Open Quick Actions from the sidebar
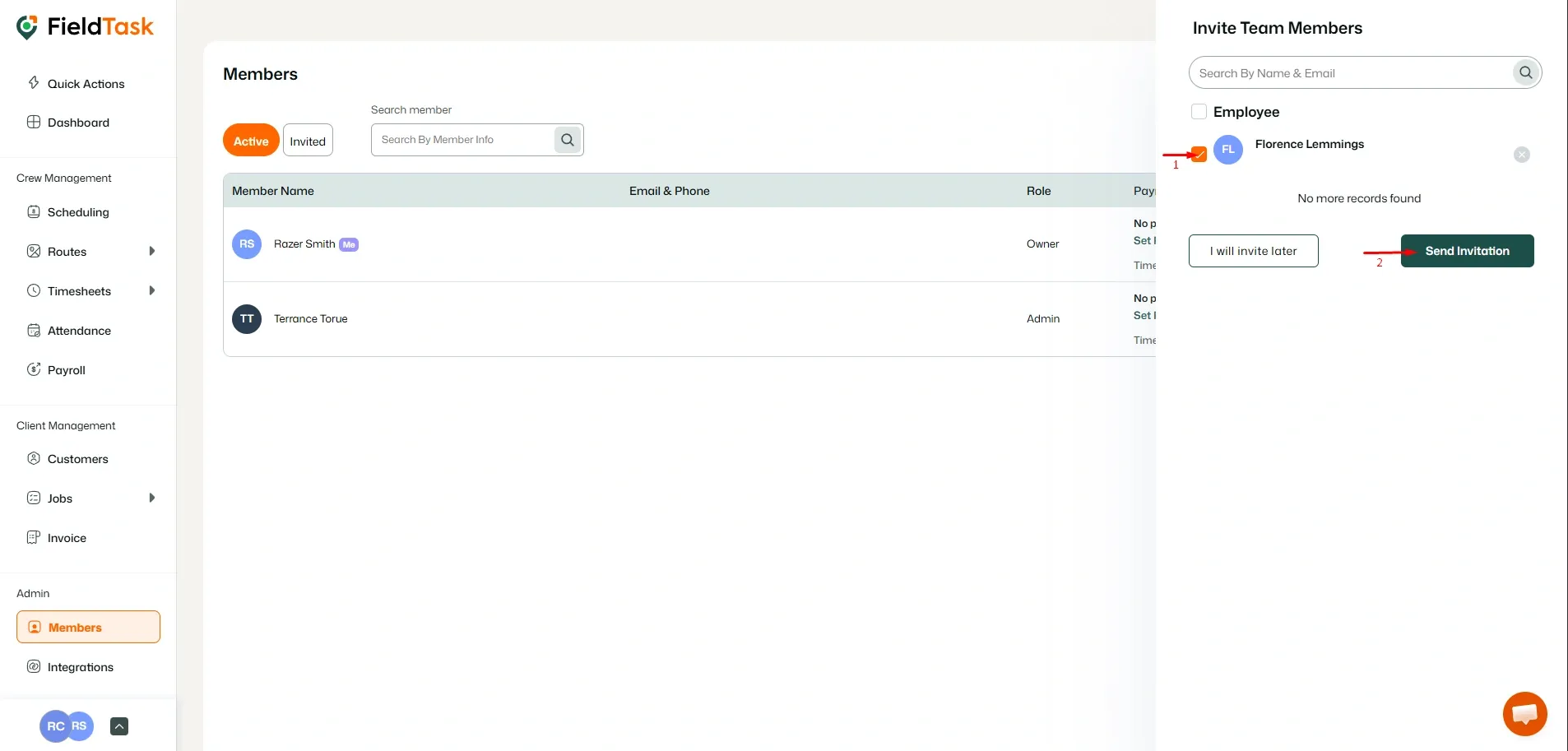The height and width of the screenshot is (751, 1568). (x=85, y=83)
